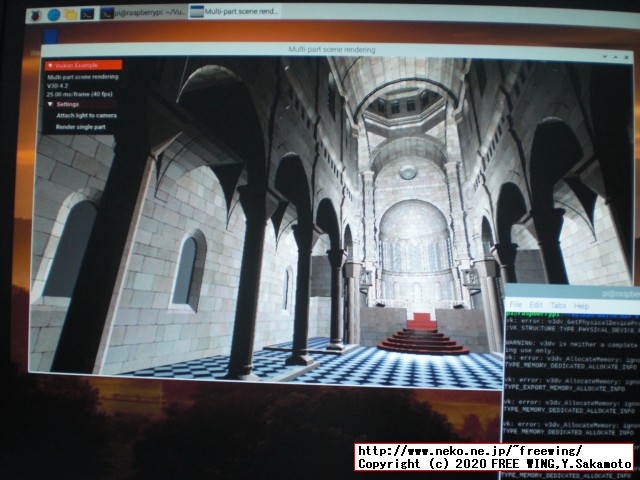Screen dimensions: 640x480
Task: Open File menu in terminal window
Action: [516, 304]
